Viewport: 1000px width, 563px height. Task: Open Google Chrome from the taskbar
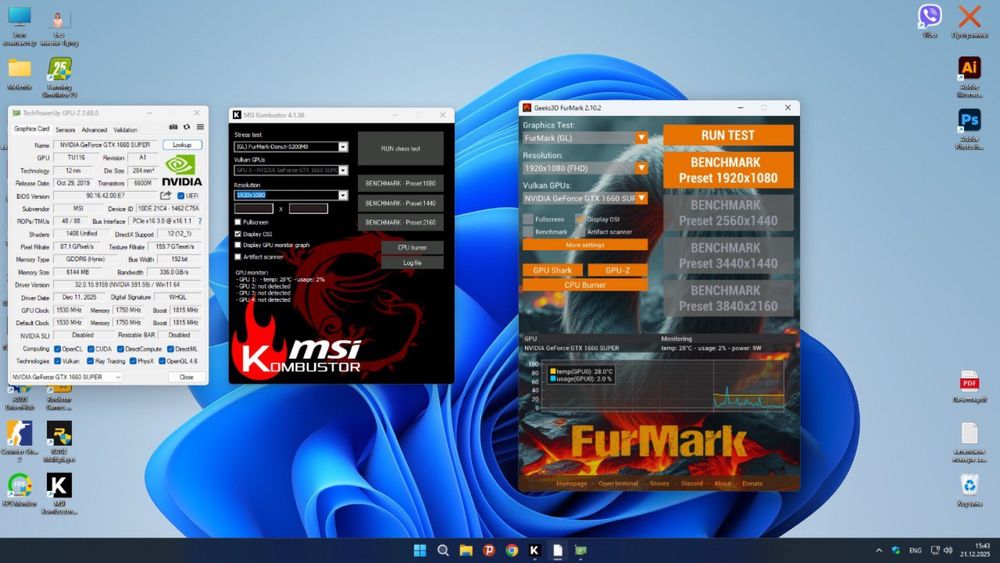point(511,550)
